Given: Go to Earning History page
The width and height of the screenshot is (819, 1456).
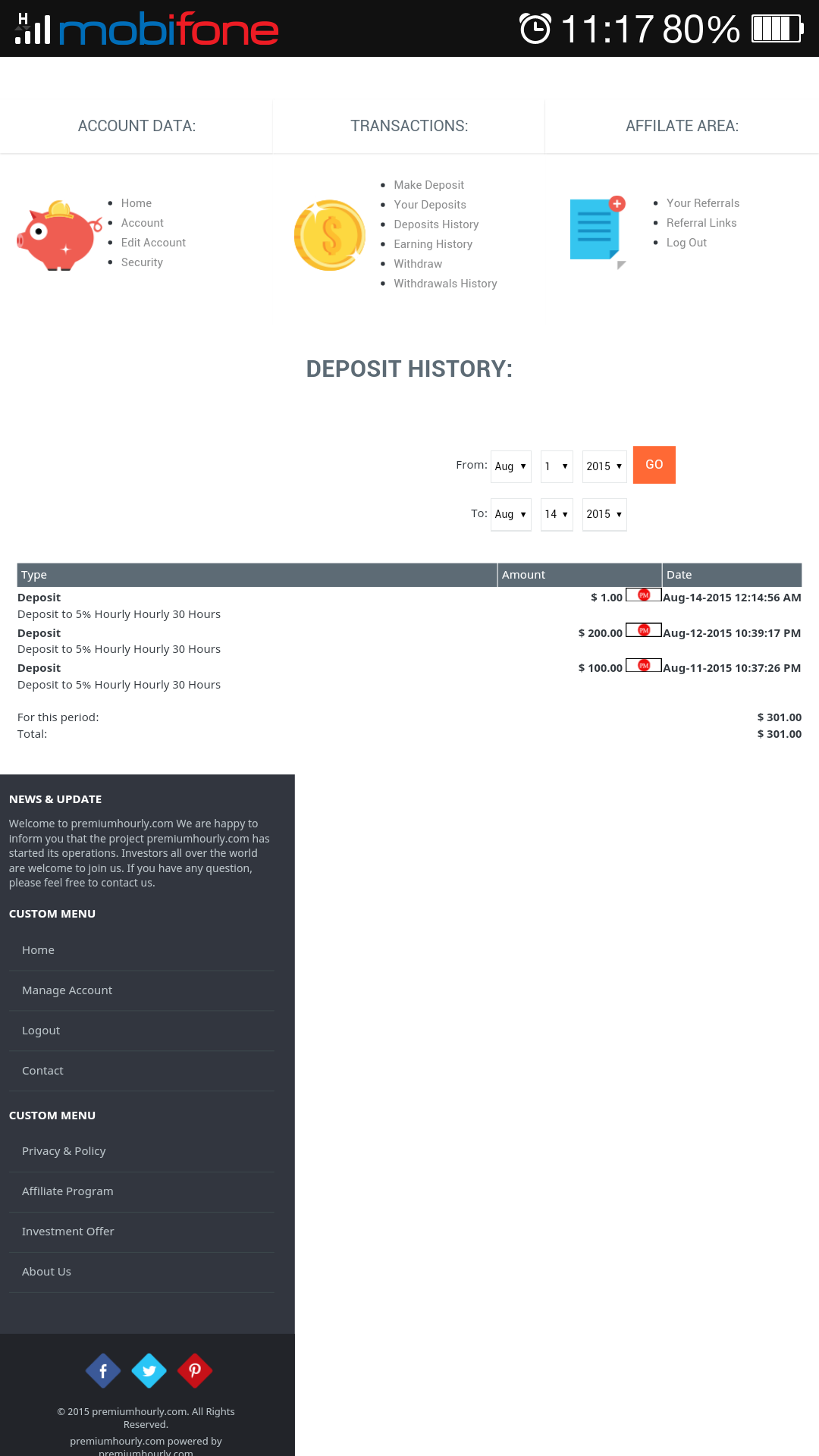Looking at the screenshot, I should click(x=433, y=244).
